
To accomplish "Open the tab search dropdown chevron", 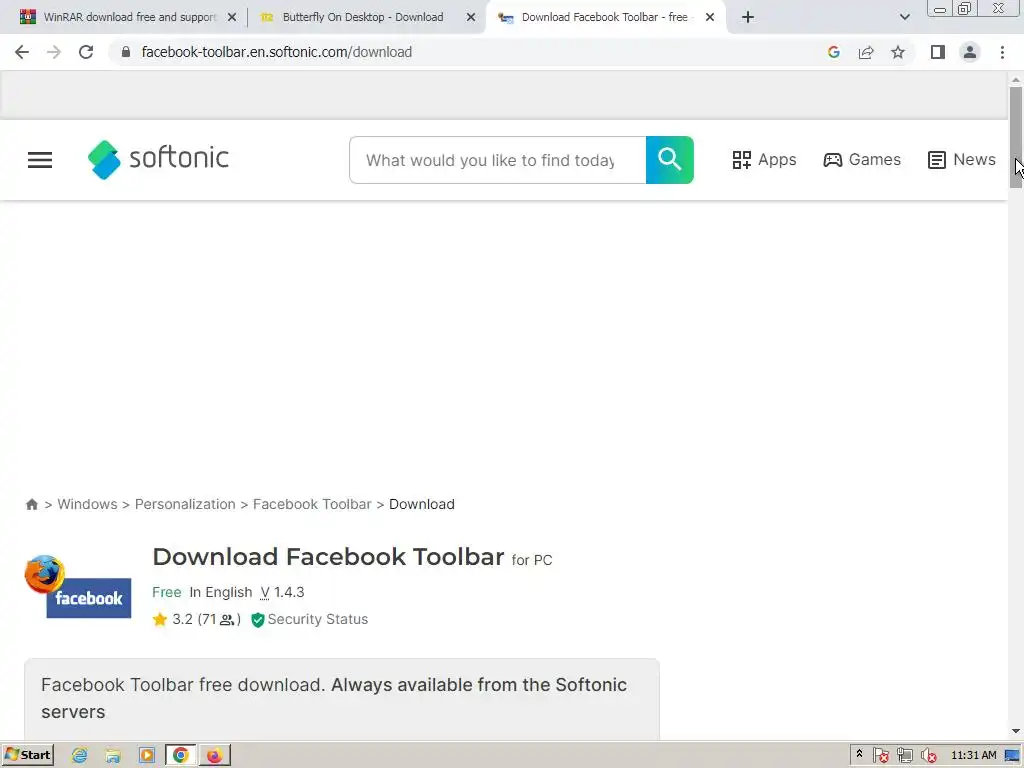I will coord(904,18).
